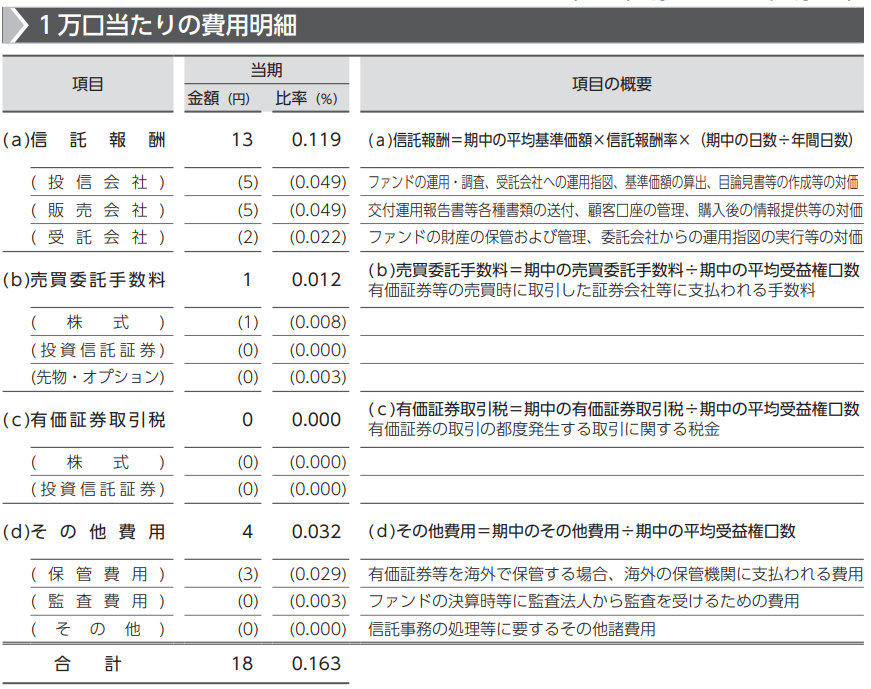Click the (2) amount for 受託会社
This screenshot has height=689, width=871.
(x=248, y=237)
